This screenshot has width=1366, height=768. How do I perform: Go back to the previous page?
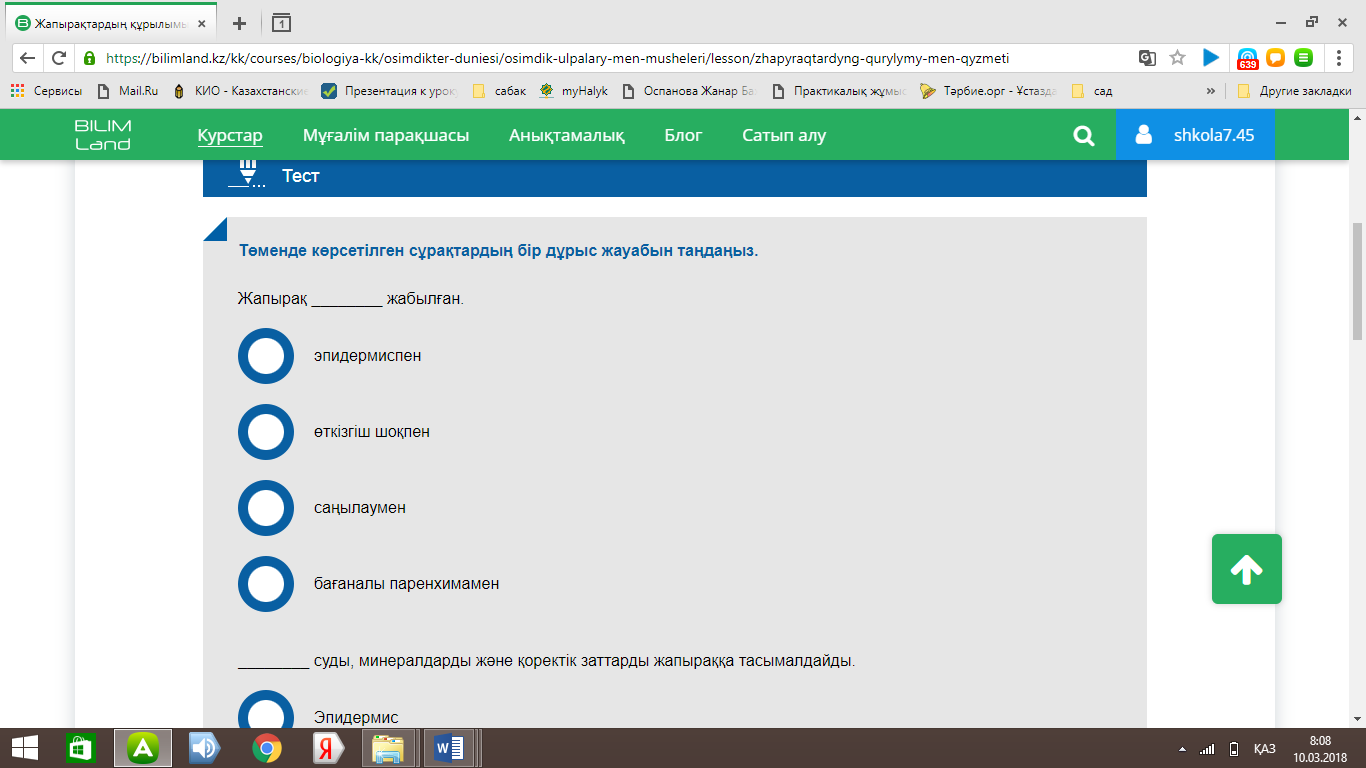click(x=27, y=58)
